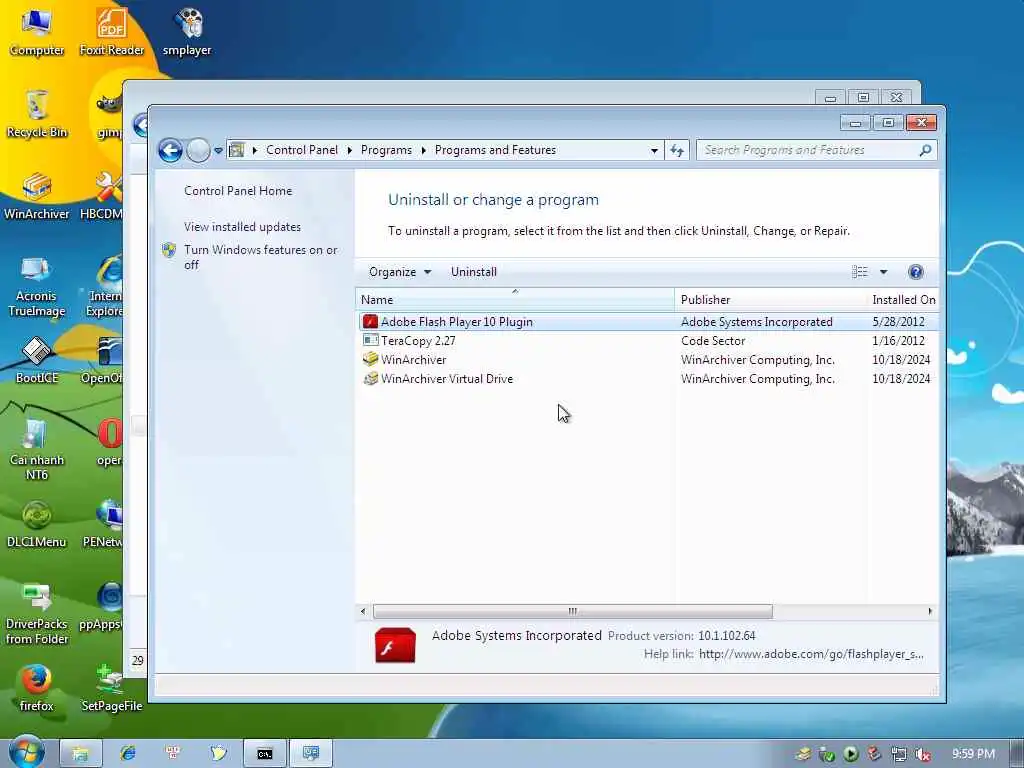Expand the arrow after Programs breadcrumb
This screenshot has width=1024, height=768.
coord(423,150)
